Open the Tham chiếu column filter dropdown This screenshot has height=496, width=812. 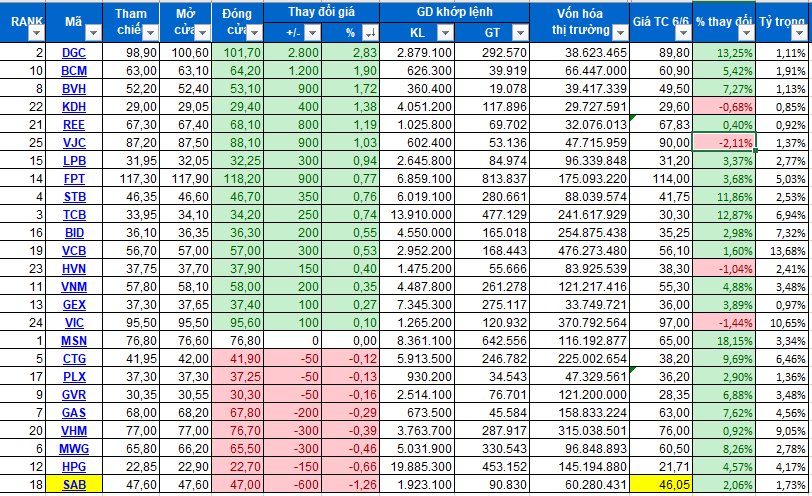(150, 33)
